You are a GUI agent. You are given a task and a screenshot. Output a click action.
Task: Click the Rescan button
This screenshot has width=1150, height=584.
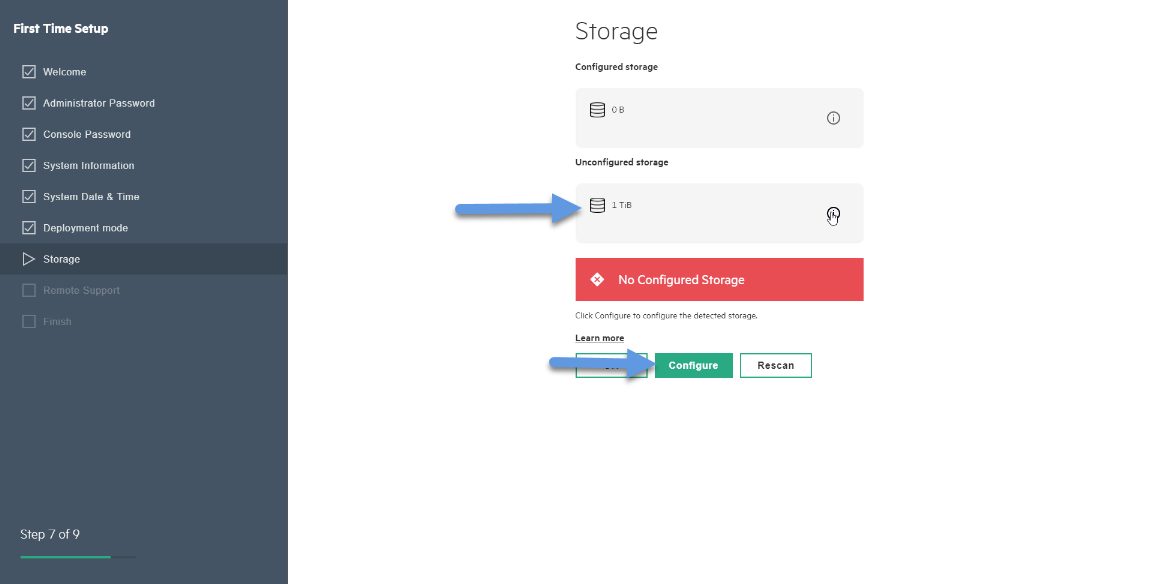(x=775, y=365)
